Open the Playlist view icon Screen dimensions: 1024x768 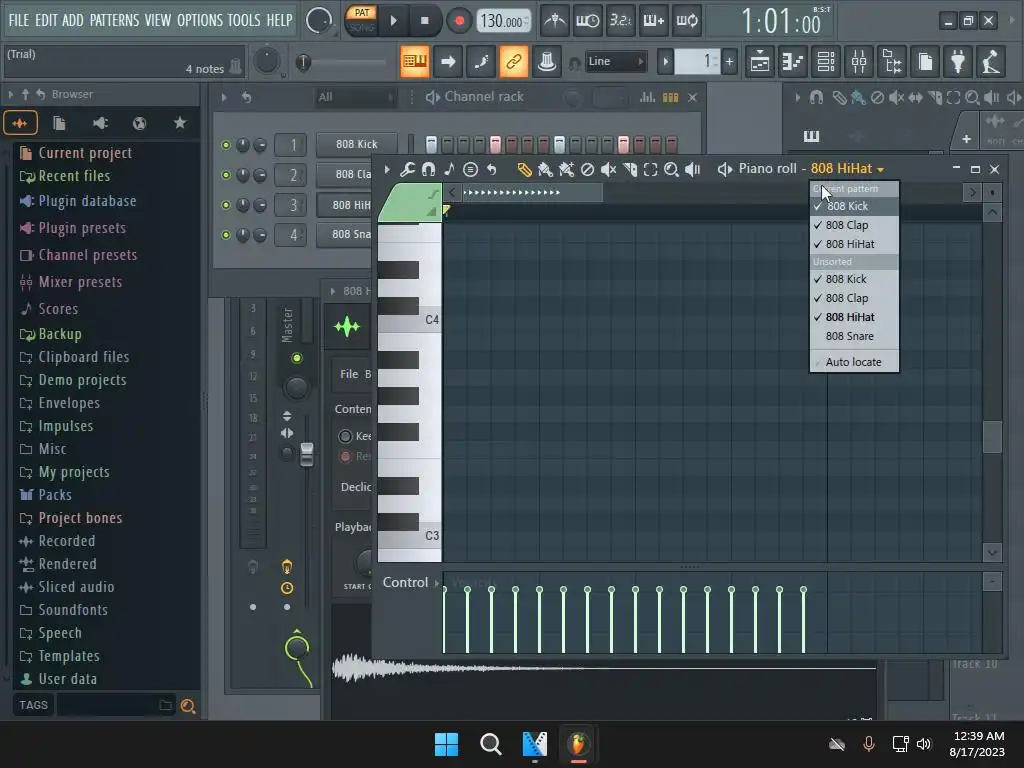[760, 62]
